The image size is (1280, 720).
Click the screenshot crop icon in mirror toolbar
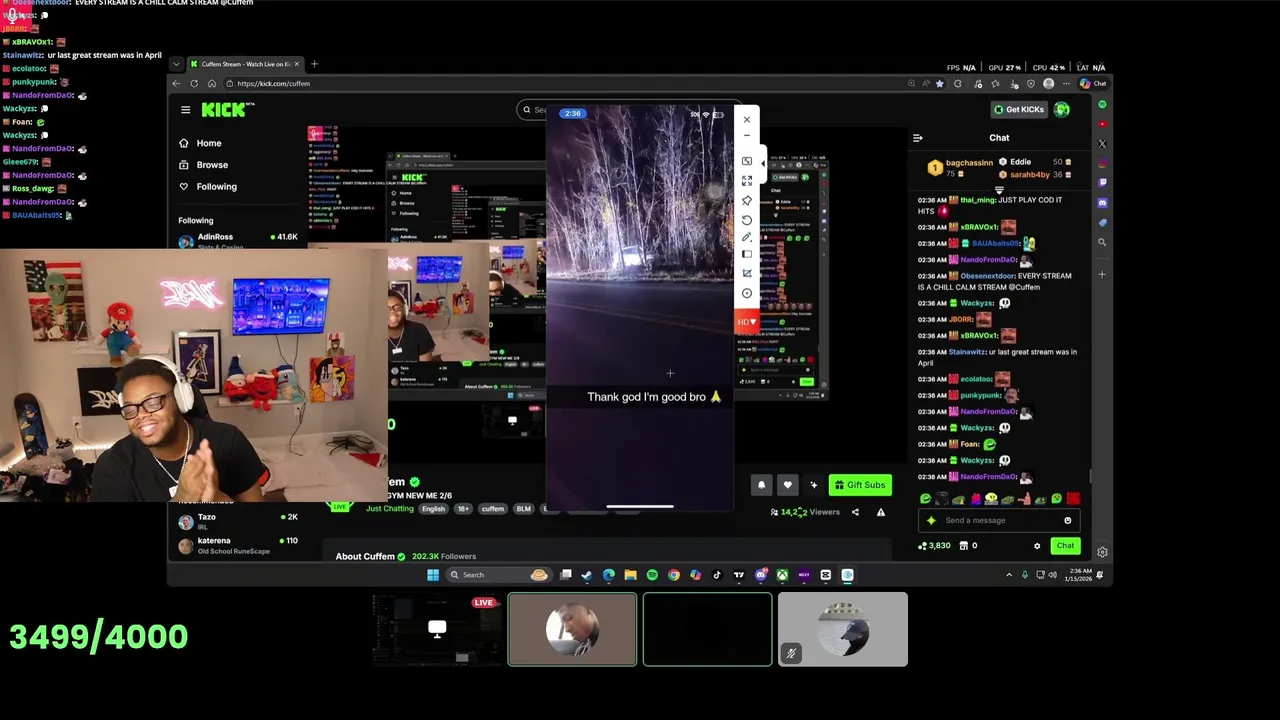coord(746,274)
